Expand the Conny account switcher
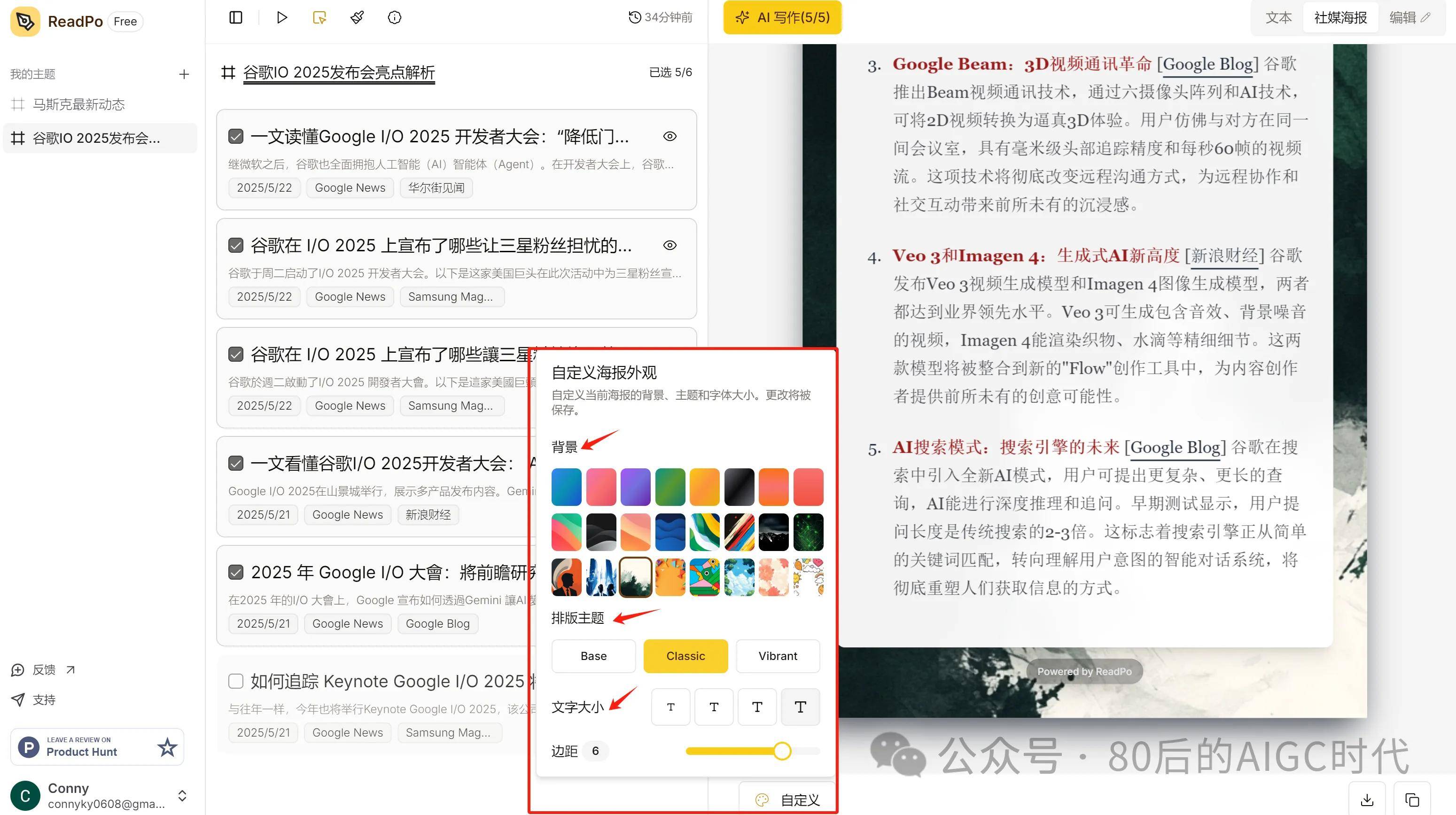 (x=182, y=795)
